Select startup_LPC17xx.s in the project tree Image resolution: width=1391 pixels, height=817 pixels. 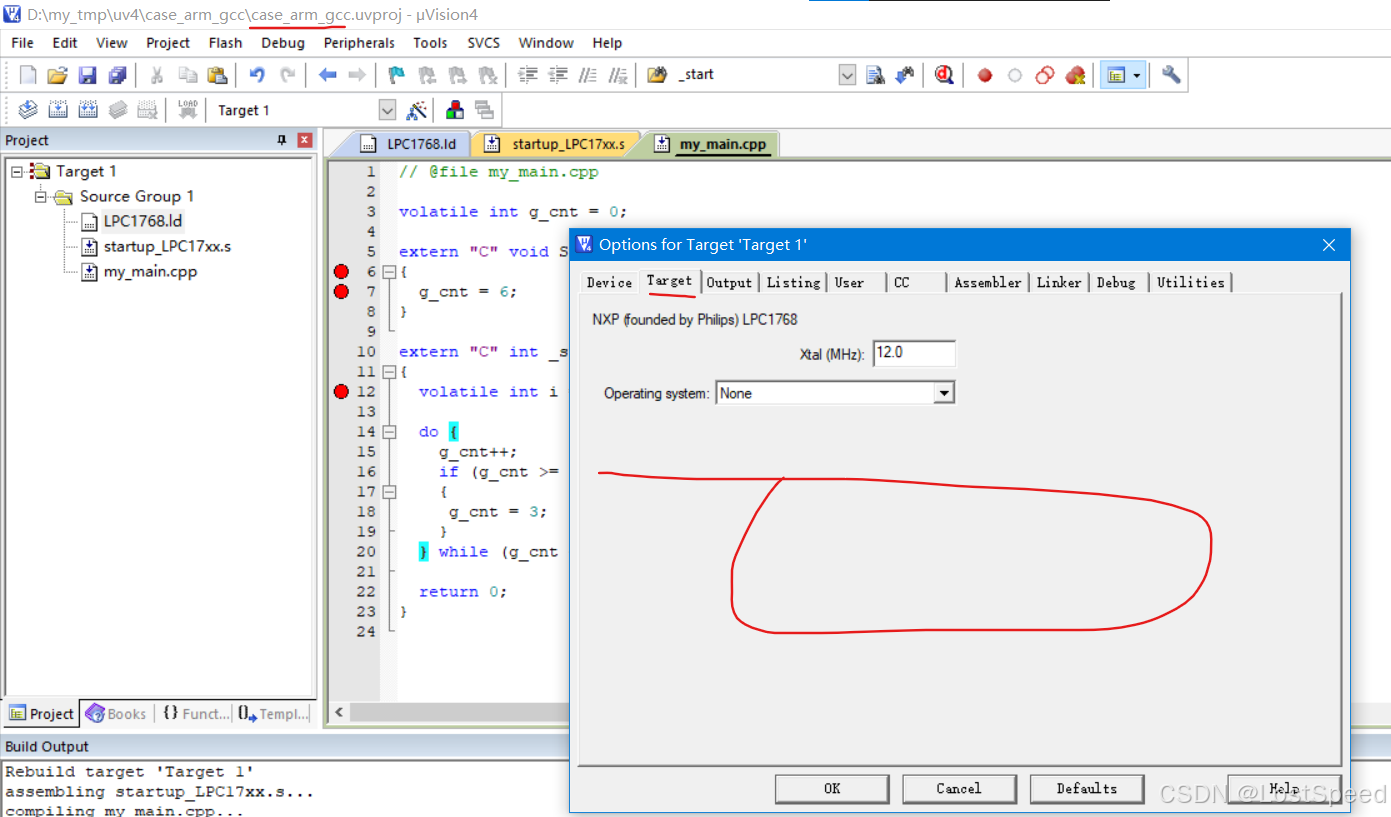[x=167, y=247]
